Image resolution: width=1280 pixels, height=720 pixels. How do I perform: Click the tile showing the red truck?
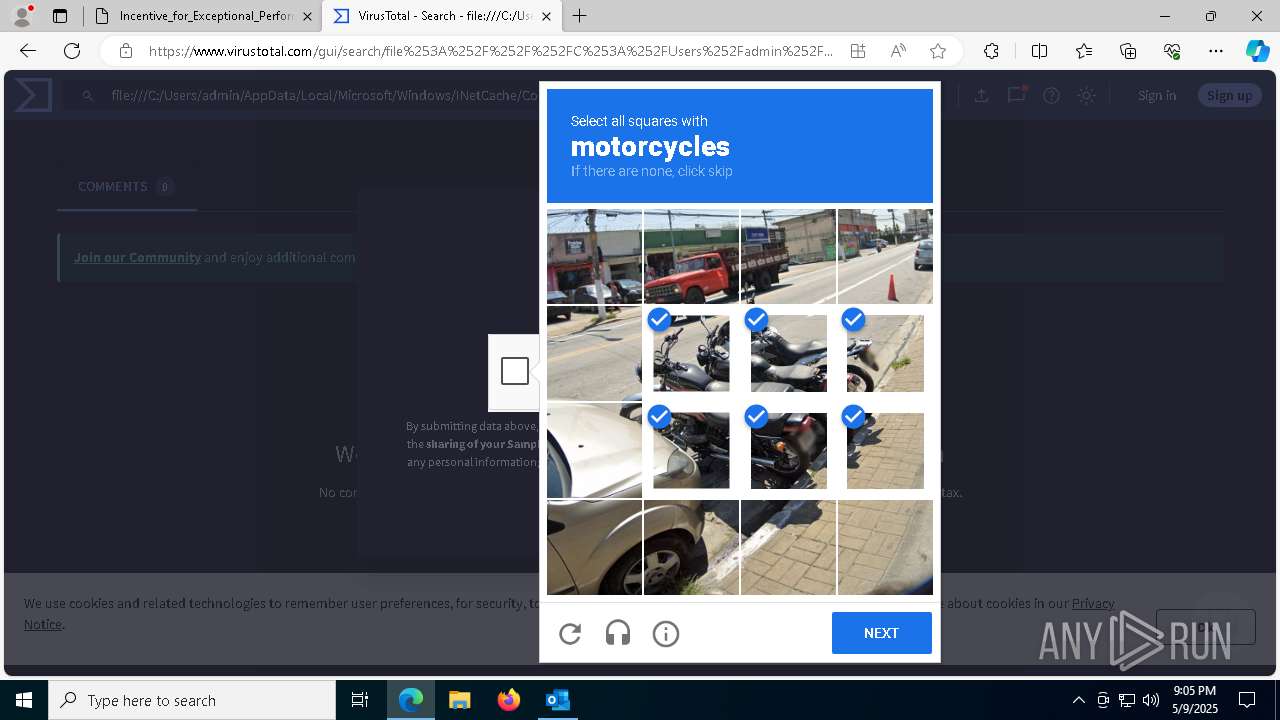(x=691, y=256)
